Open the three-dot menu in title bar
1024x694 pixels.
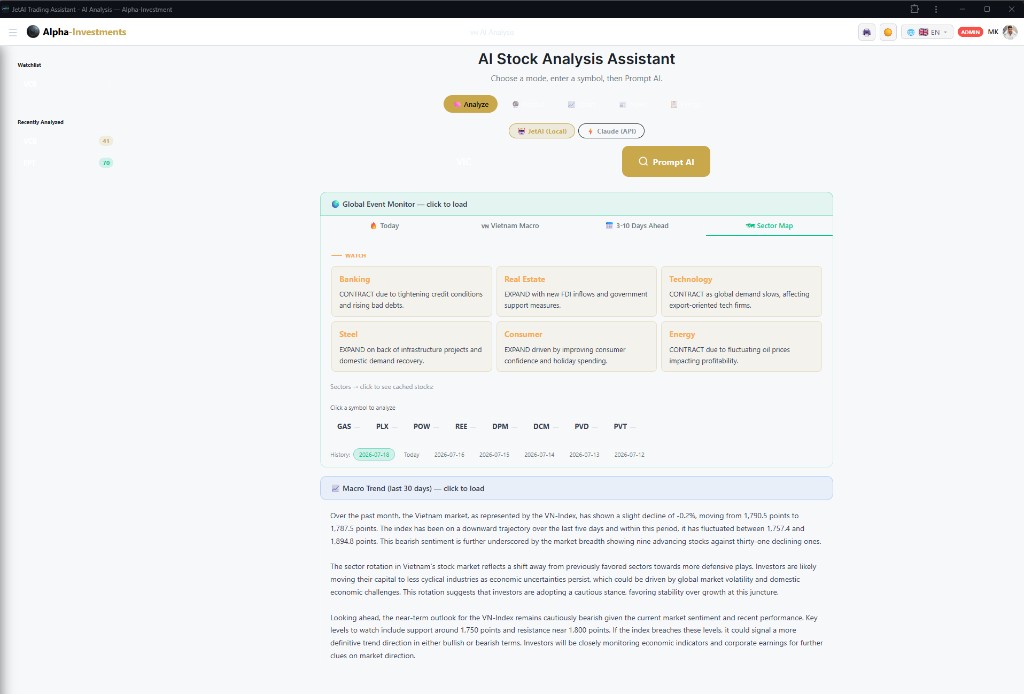[936, 9]
